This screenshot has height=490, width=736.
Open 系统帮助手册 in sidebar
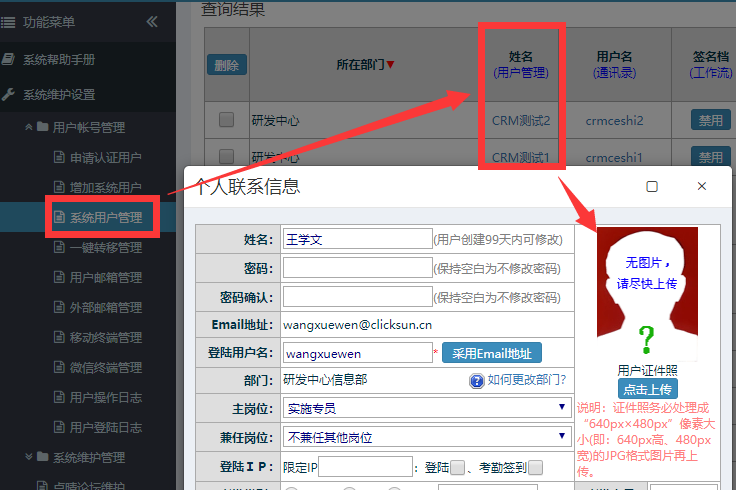point(59,59)
